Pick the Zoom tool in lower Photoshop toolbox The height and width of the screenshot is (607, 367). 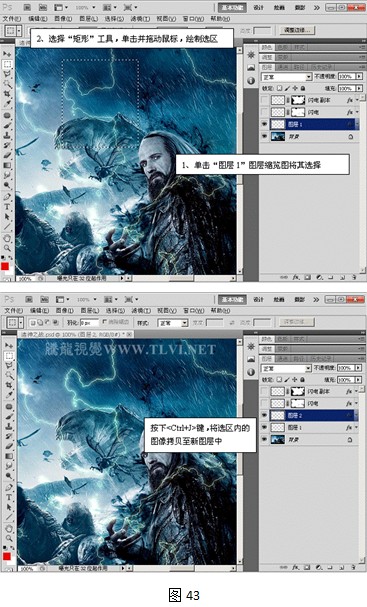(8, 538)
